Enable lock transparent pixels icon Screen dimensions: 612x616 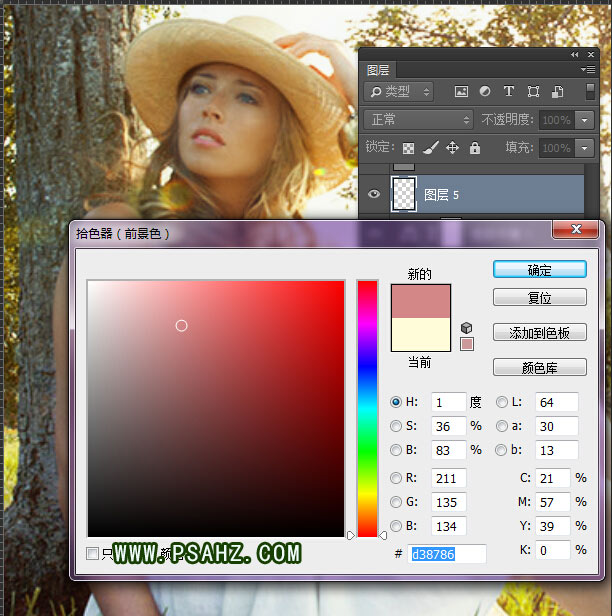(x=408, y=148)
